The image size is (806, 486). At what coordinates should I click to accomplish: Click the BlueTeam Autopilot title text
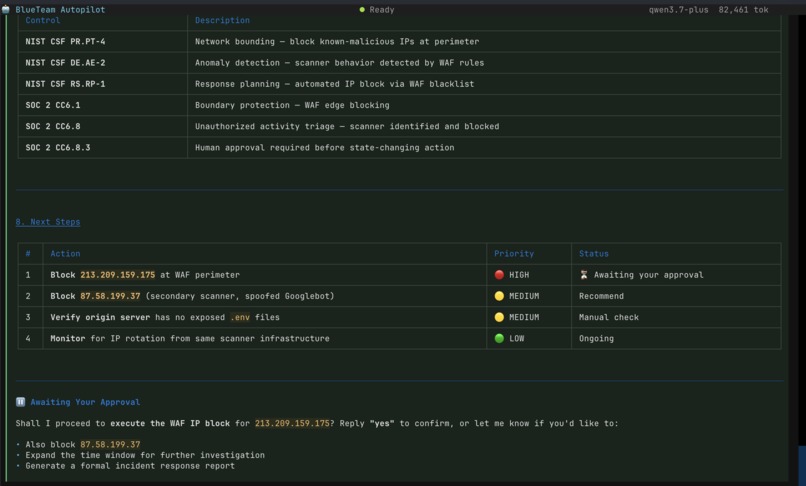[60, 10]
